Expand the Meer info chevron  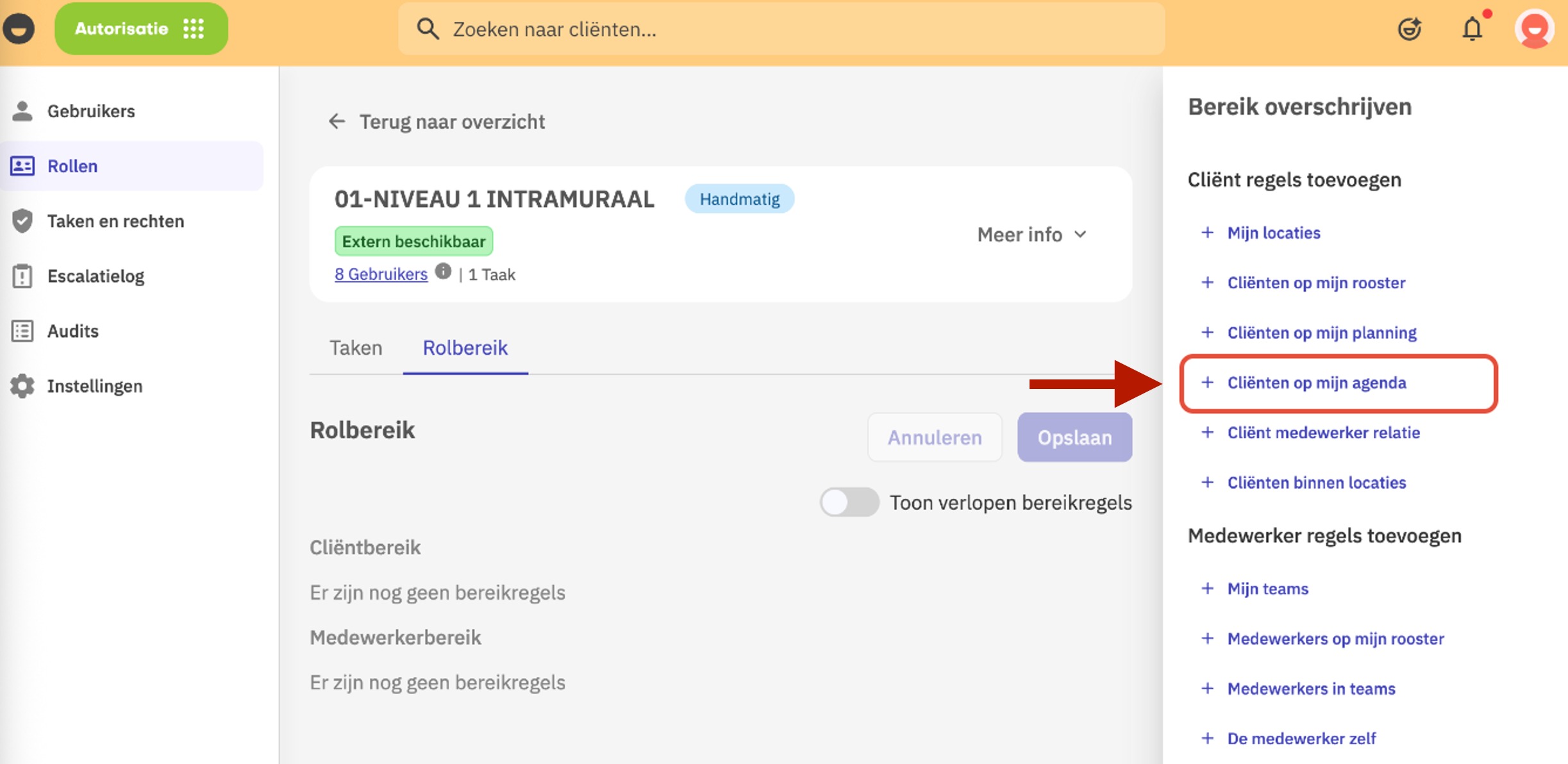click(x=1080, y=235)
